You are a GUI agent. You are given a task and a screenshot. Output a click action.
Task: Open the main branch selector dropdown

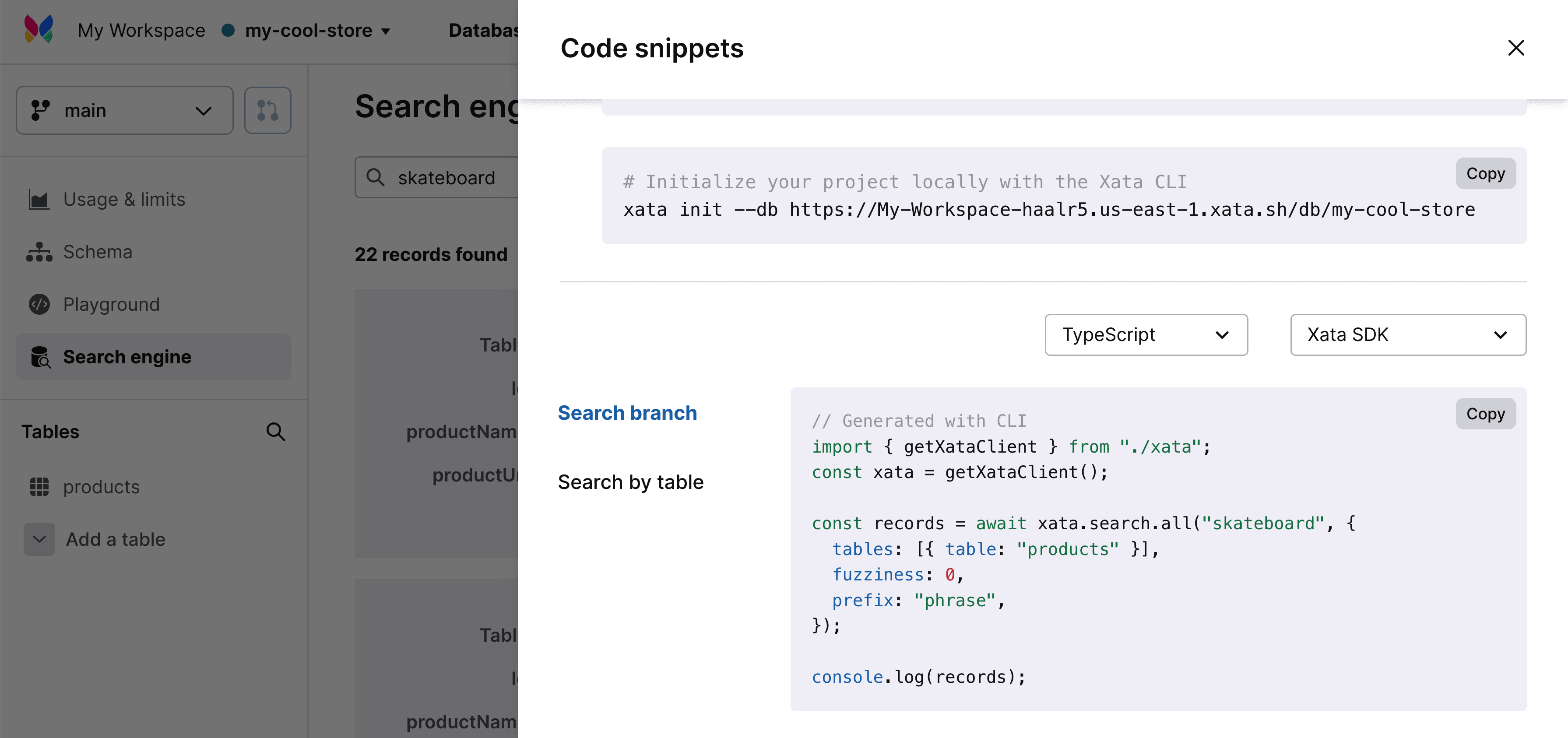click(125, 110)
